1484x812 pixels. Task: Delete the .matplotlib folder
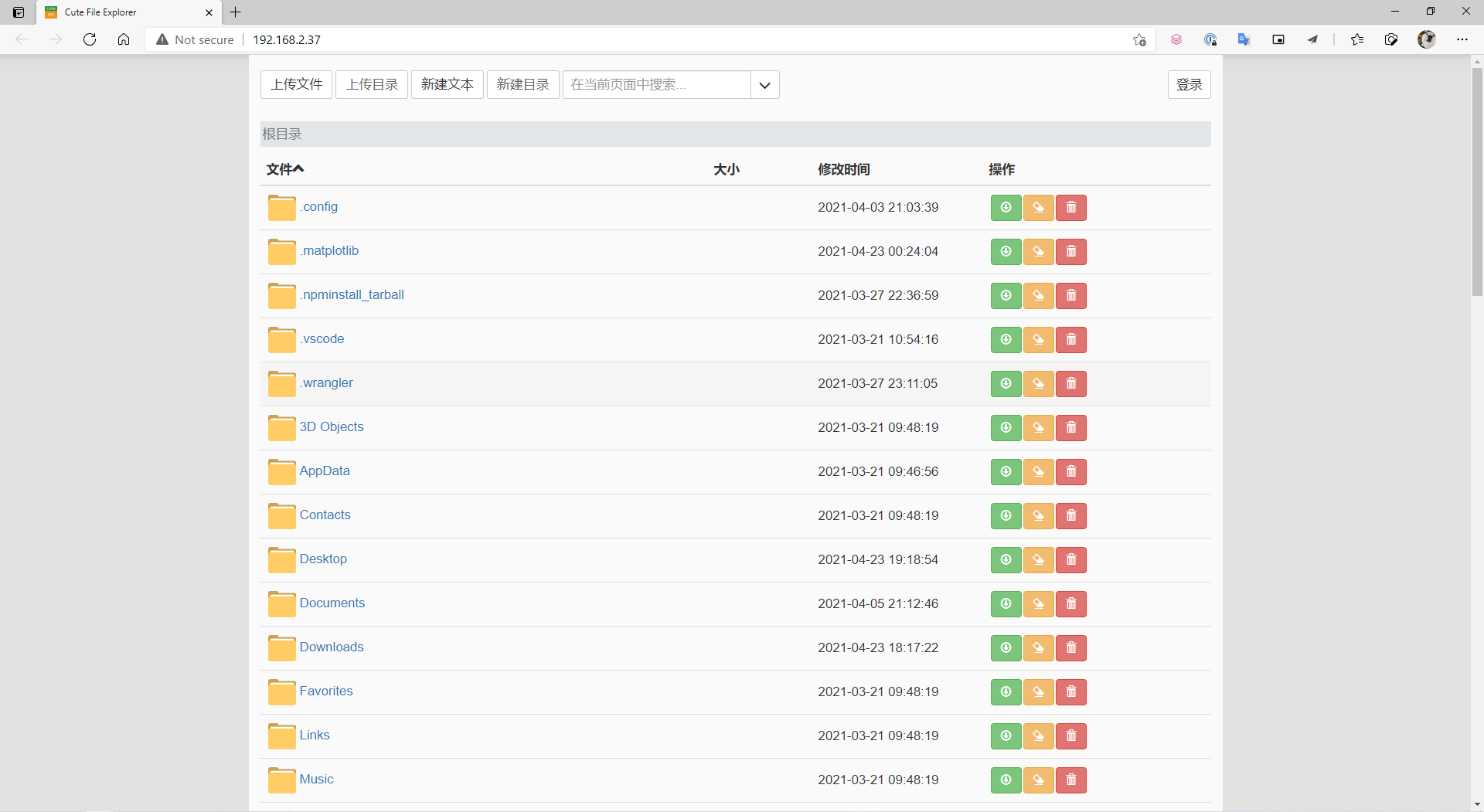pyautogui.click(x=1070, y=251)
